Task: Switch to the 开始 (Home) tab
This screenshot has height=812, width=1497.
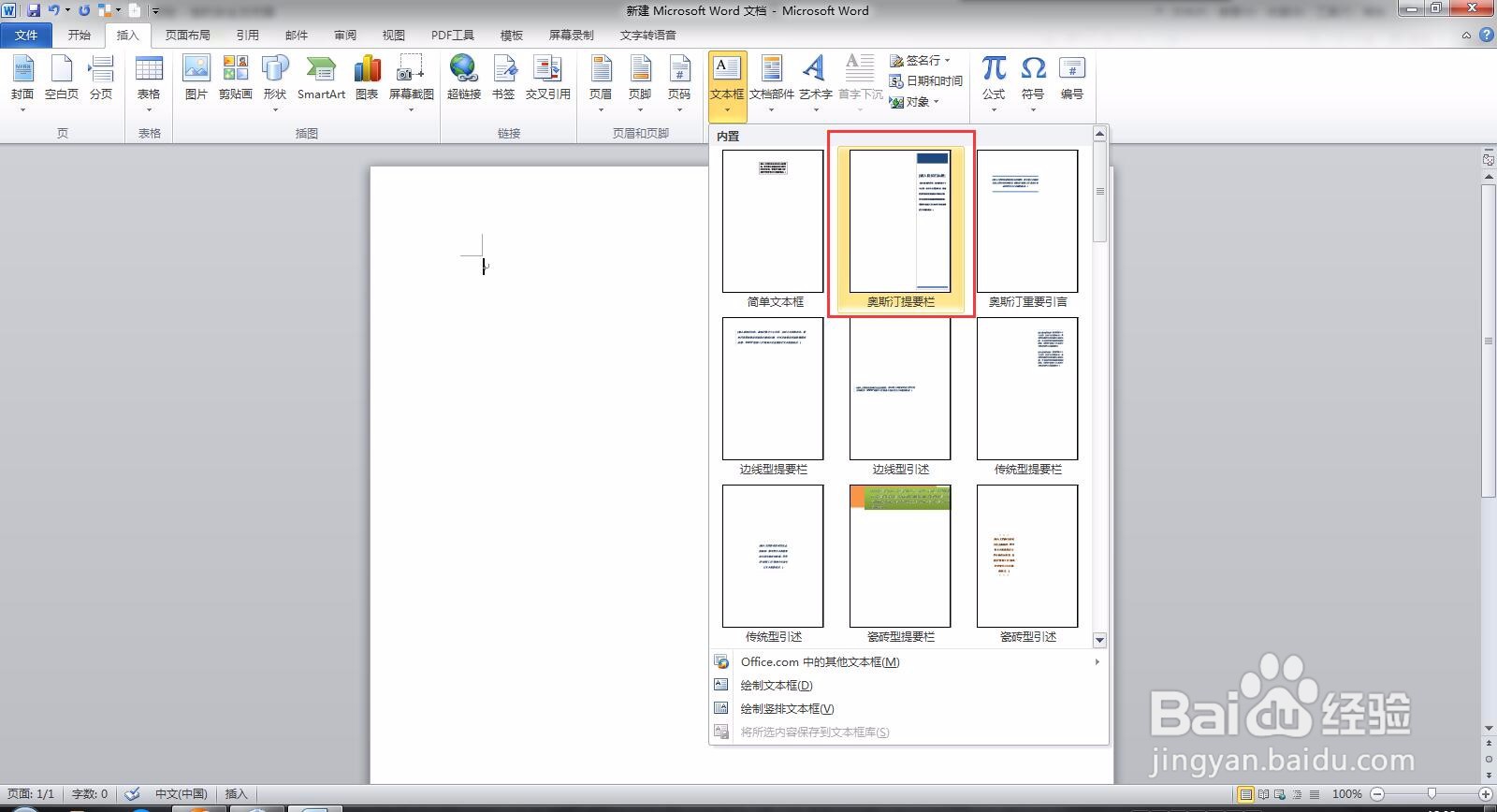Action: [x=80, y=35]
